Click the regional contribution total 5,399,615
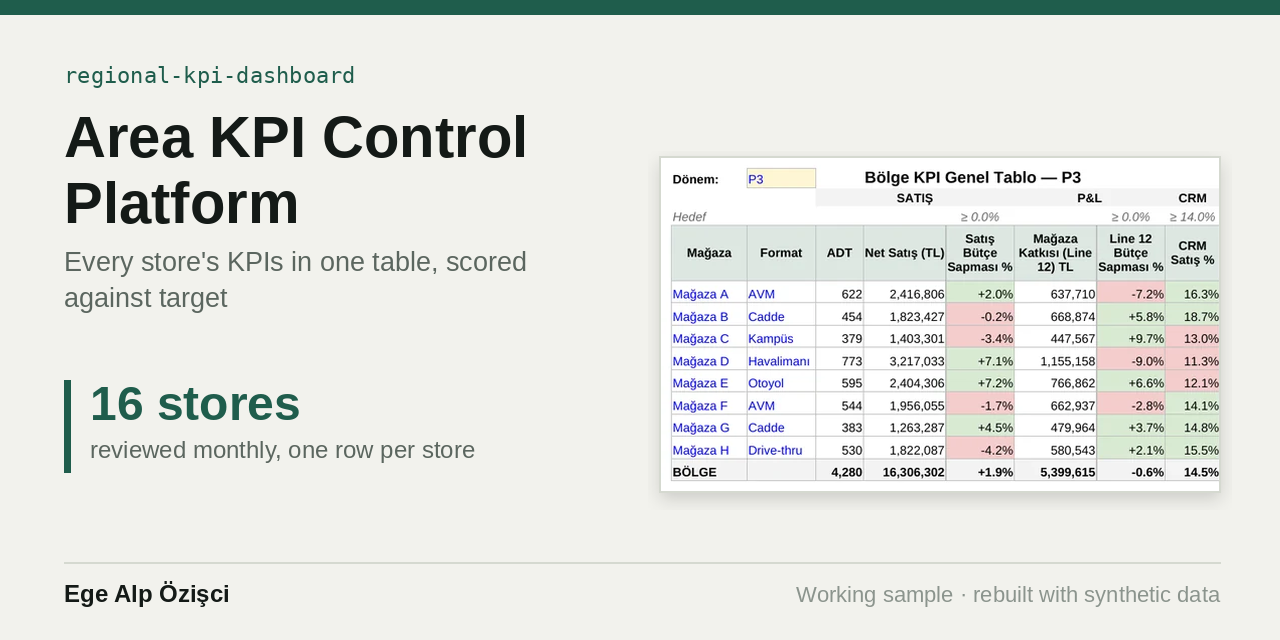1280x640 pixels. tap(1055, 472)
